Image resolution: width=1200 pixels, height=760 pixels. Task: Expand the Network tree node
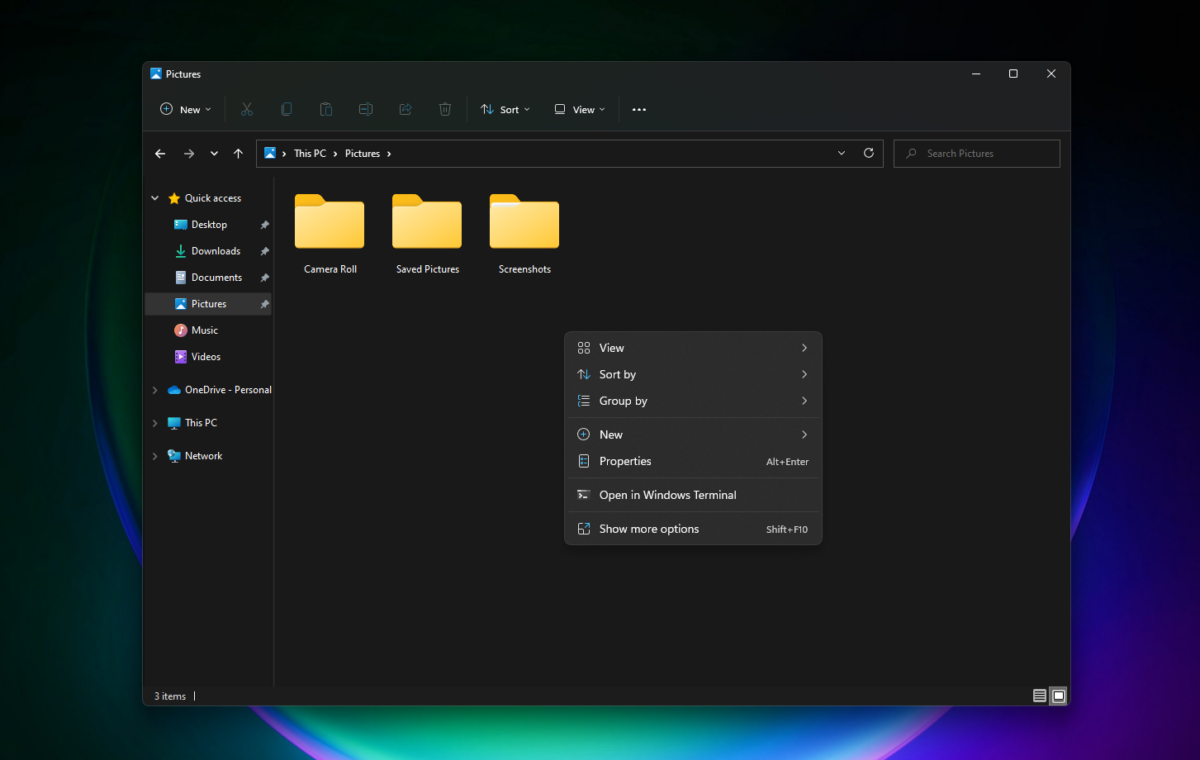click(155, 456)
